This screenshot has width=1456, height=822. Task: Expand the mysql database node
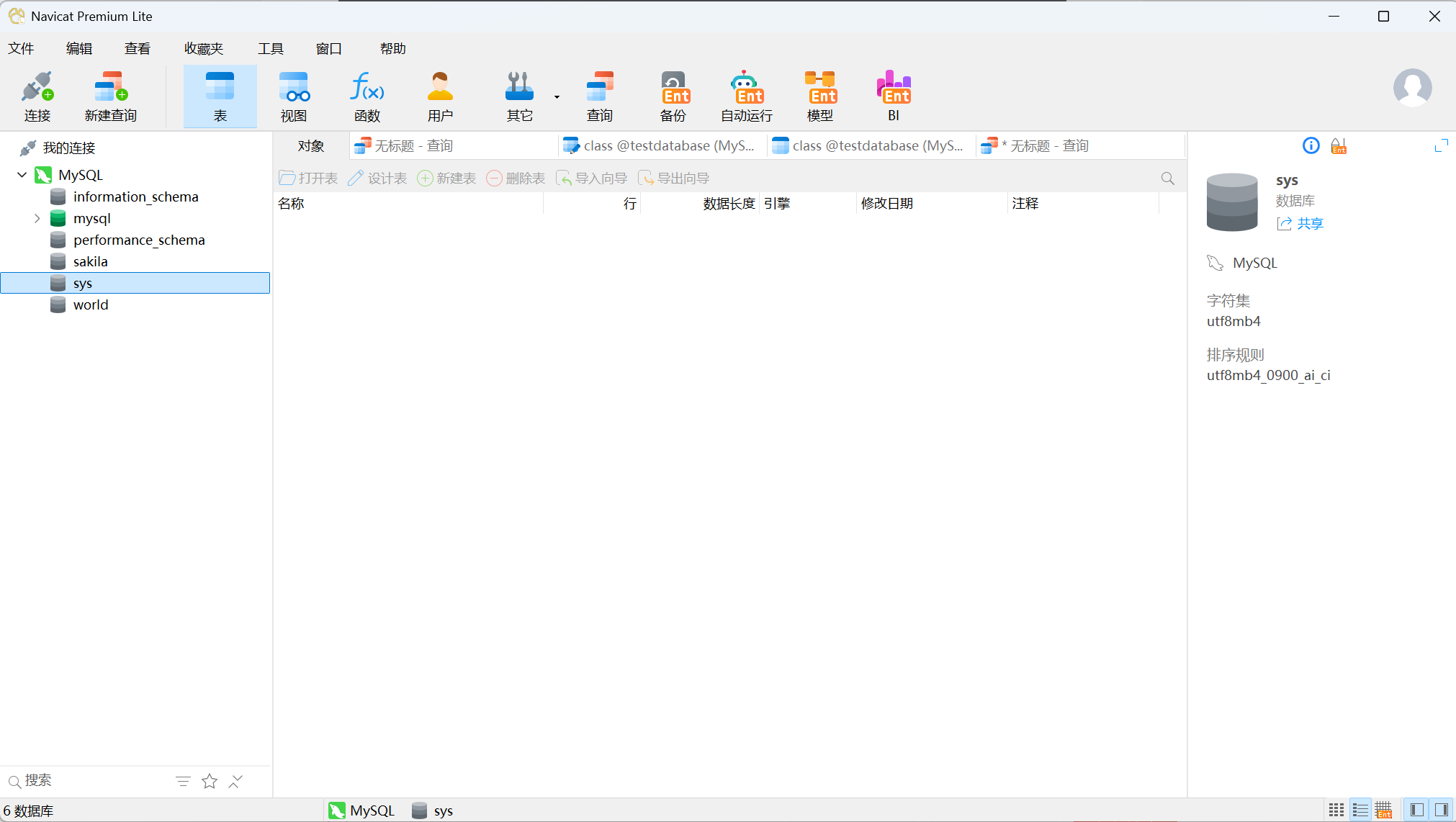point(37,218)
